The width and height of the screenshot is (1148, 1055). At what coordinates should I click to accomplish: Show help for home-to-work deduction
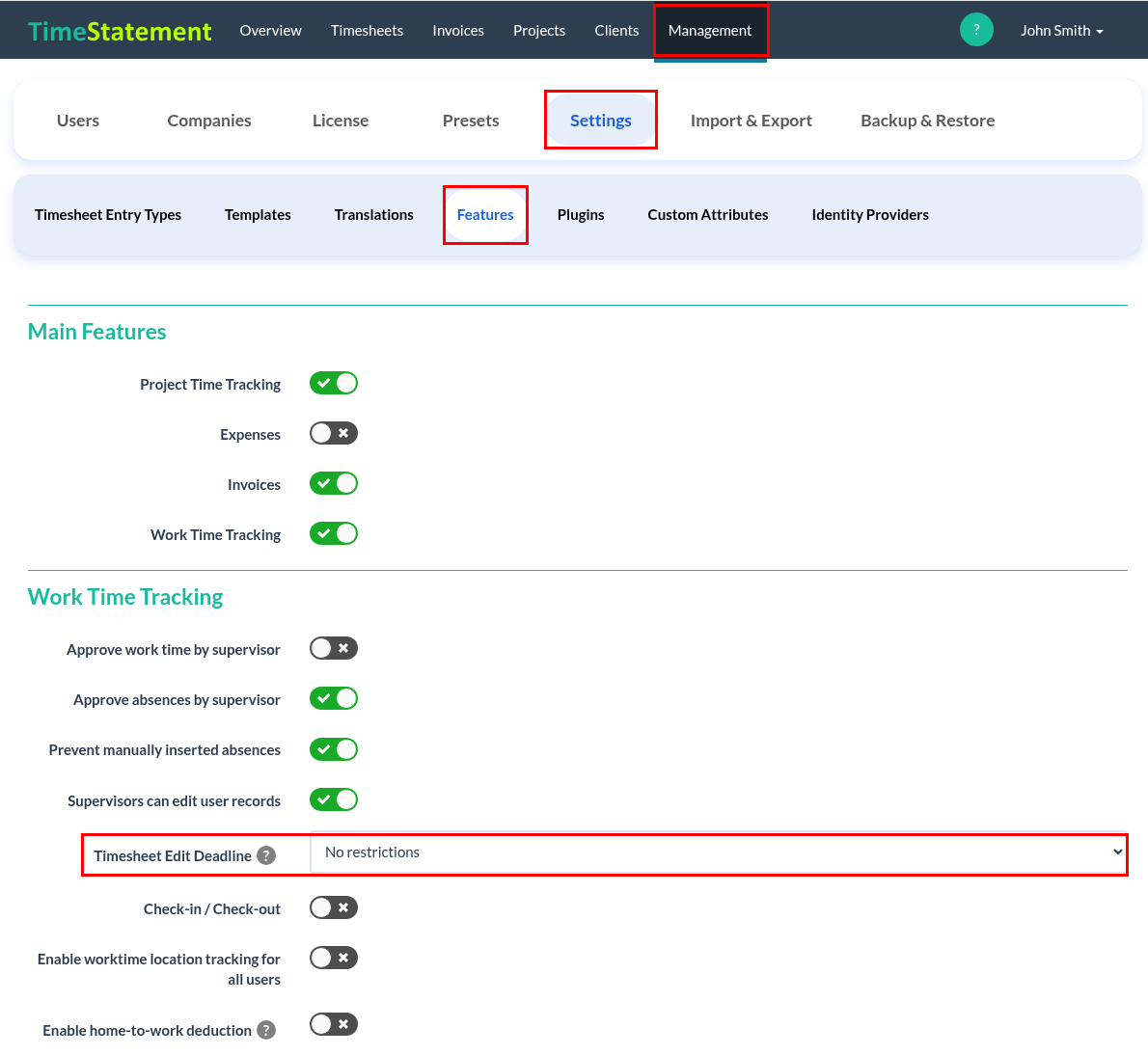click(x=266, y=1030)
